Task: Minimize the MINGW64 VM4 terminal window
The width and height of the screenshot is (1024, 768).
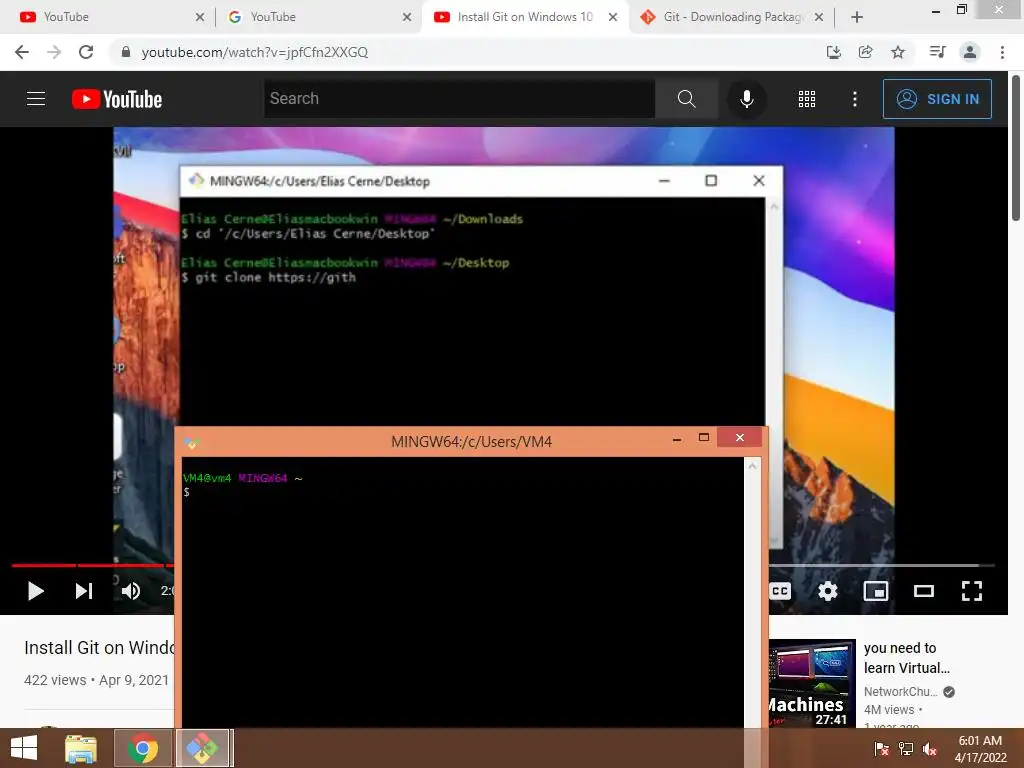Action: (x=677, y=438)
